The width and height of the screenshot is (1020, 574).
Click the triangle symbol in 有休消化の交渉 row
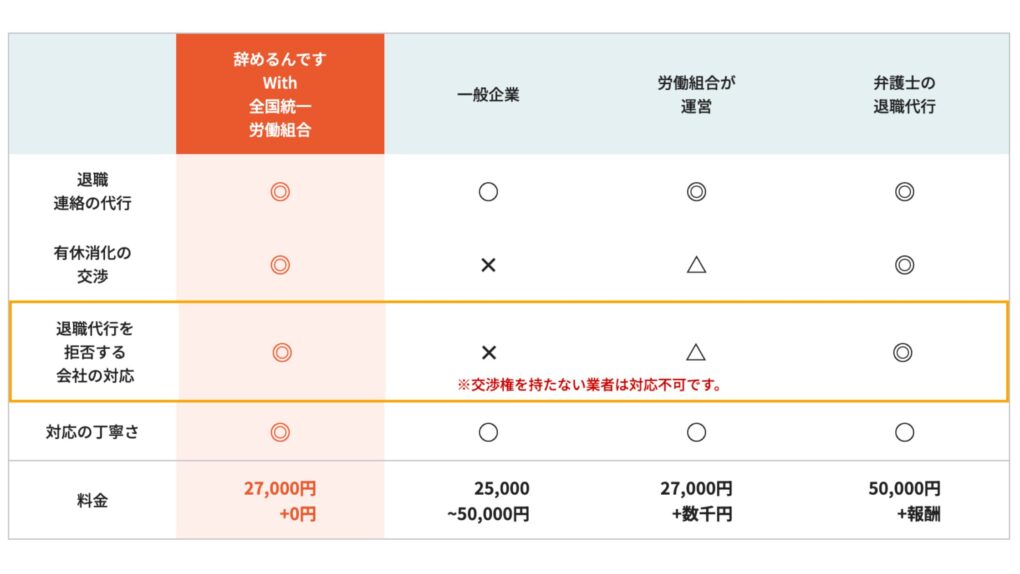click(x=696, y=265)
